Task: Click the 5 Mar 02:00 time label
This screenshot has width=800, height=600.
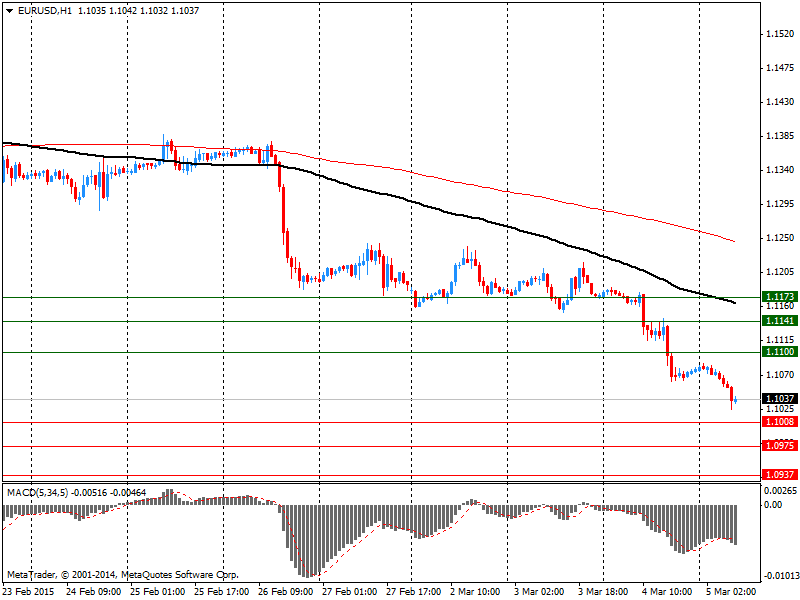Action: click(732, 591)
